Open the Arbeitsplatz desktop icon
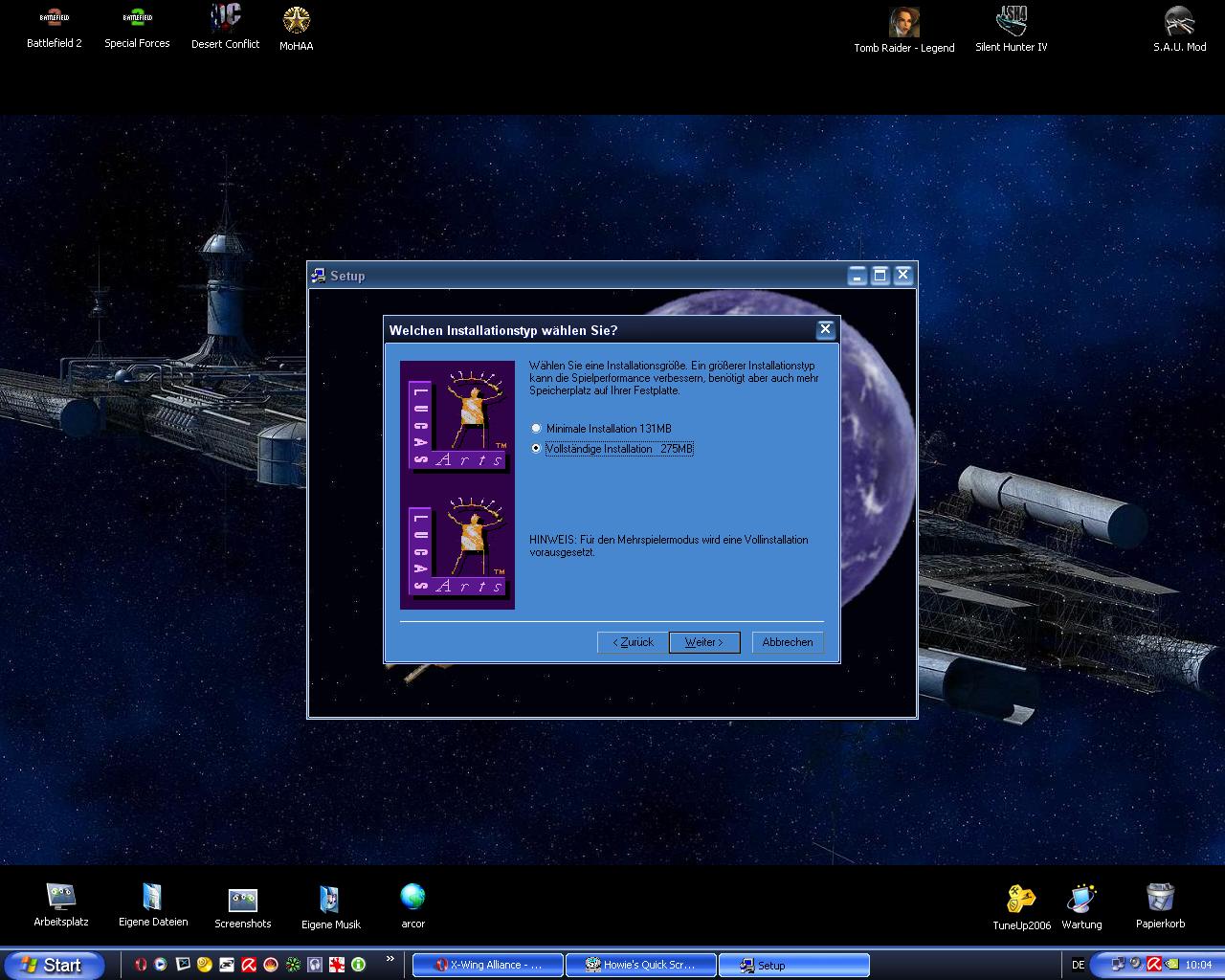The image size is (1225, 980). (61, 904)
